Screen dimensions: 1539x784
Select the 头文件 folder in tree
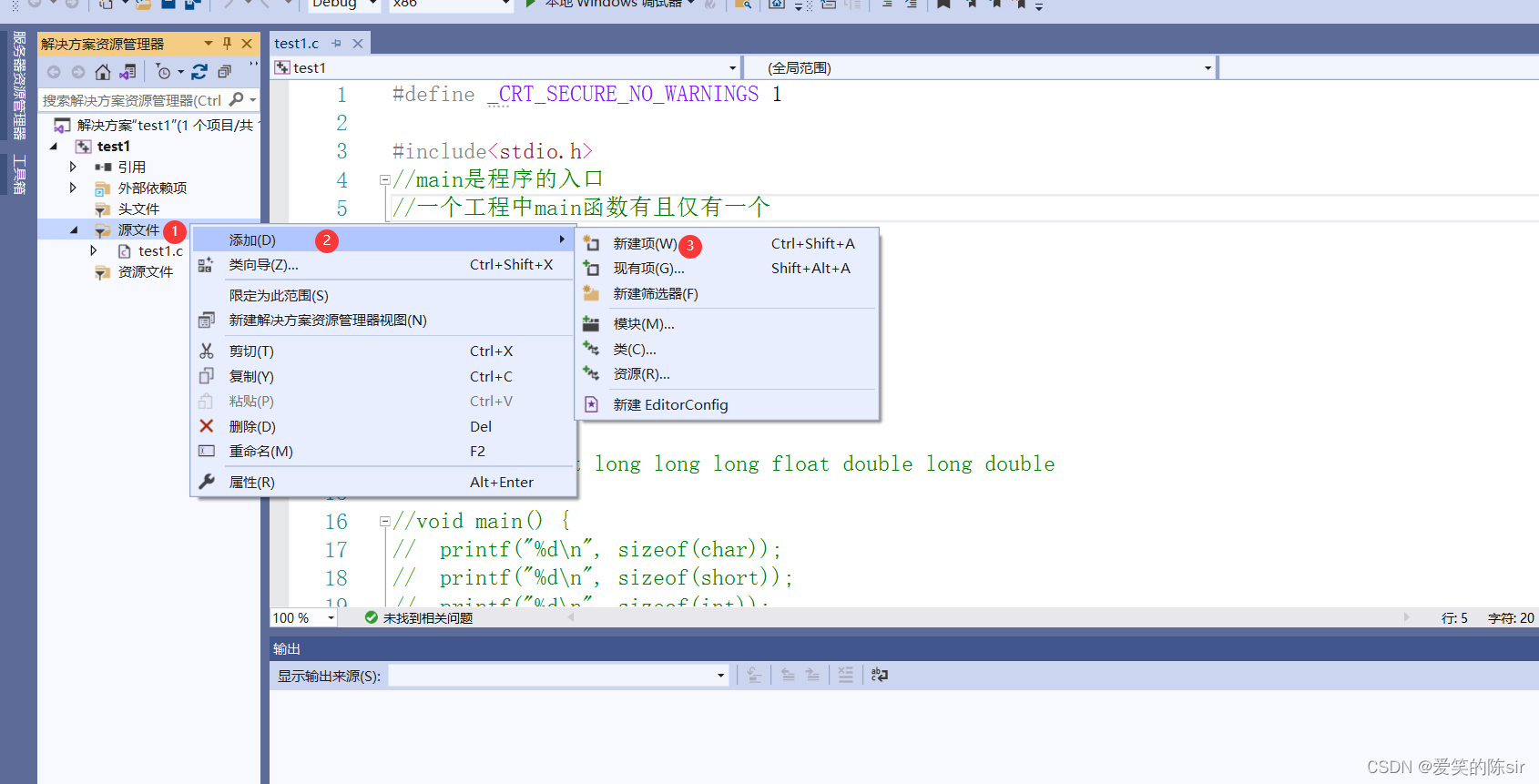138,209
